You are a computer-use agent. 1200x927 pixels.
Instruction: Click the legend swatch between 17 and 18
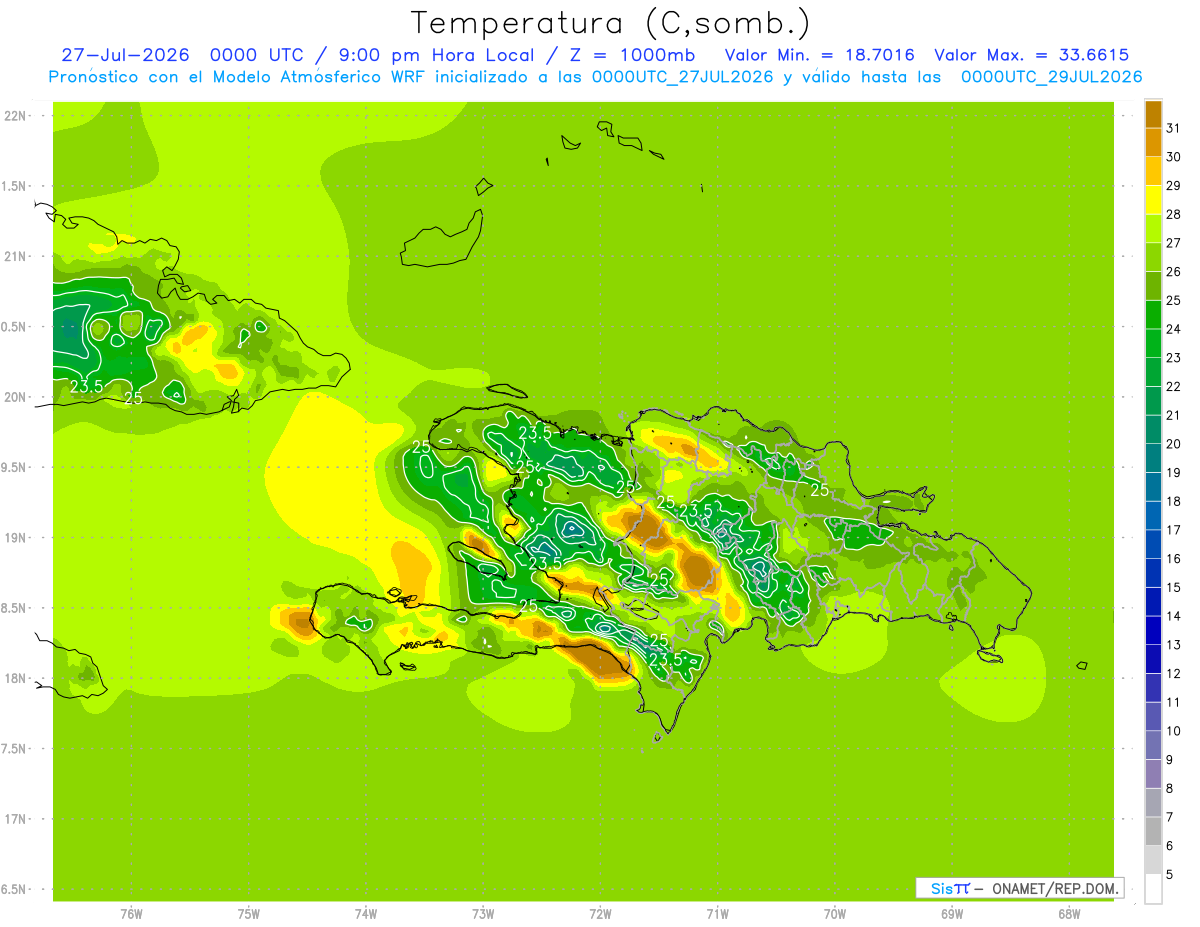pos(1153,516)
